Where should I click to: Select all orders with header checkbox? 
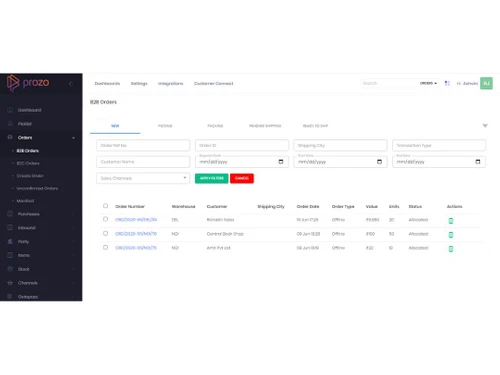pos(105,206)
